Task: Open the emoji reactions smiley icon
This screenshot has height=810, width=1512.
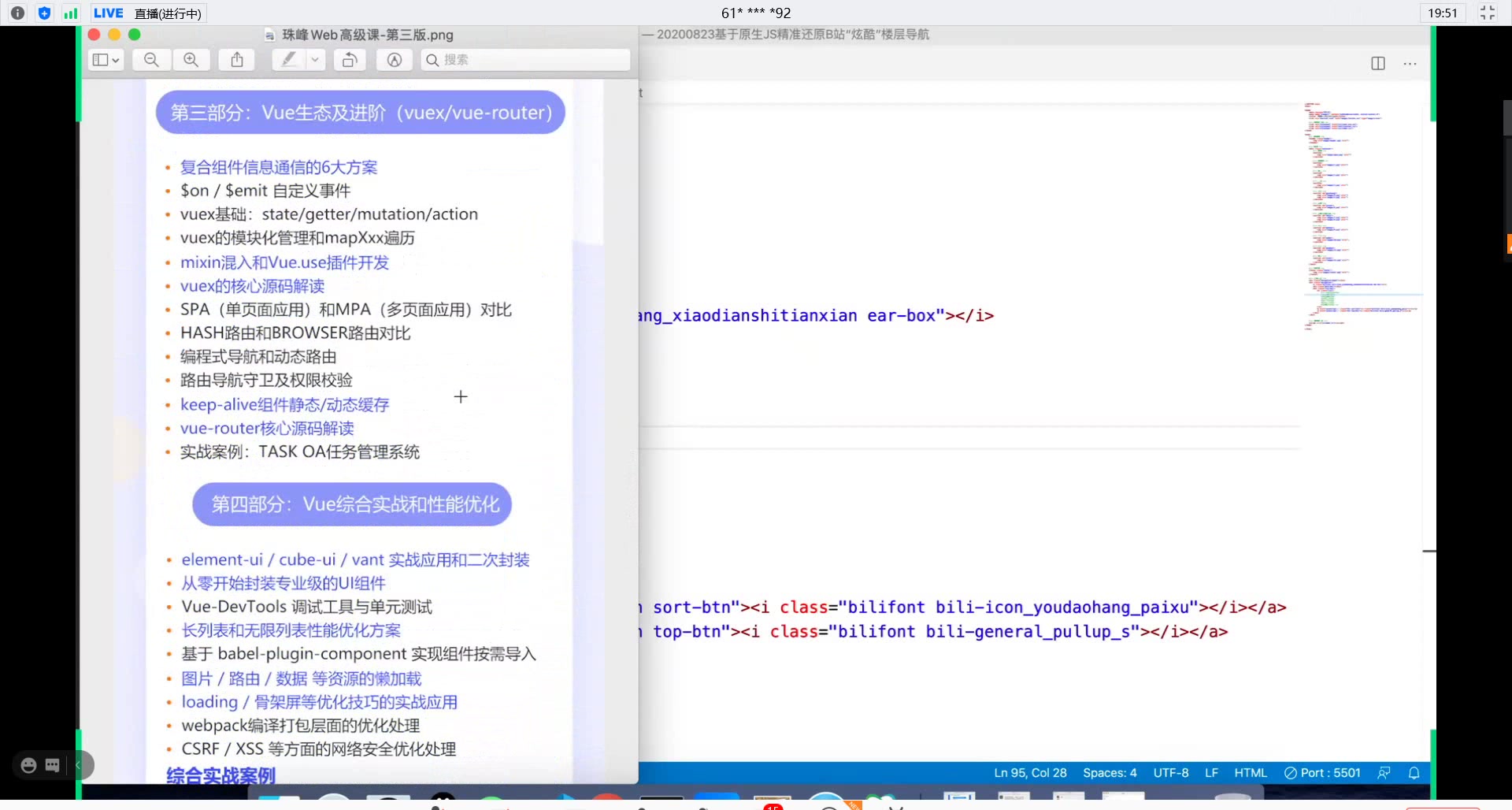Action: coord(28,765)
